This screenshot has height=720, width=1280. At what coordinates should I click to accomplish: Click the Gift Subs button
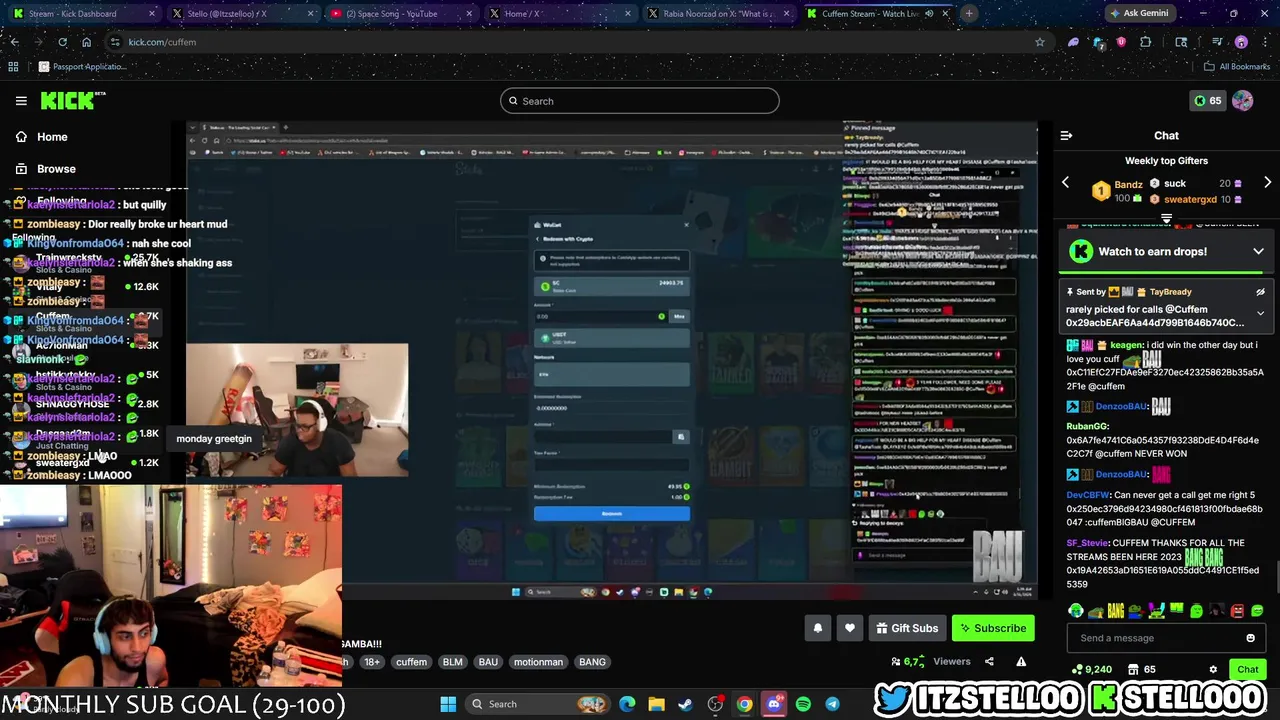[907, 628]
